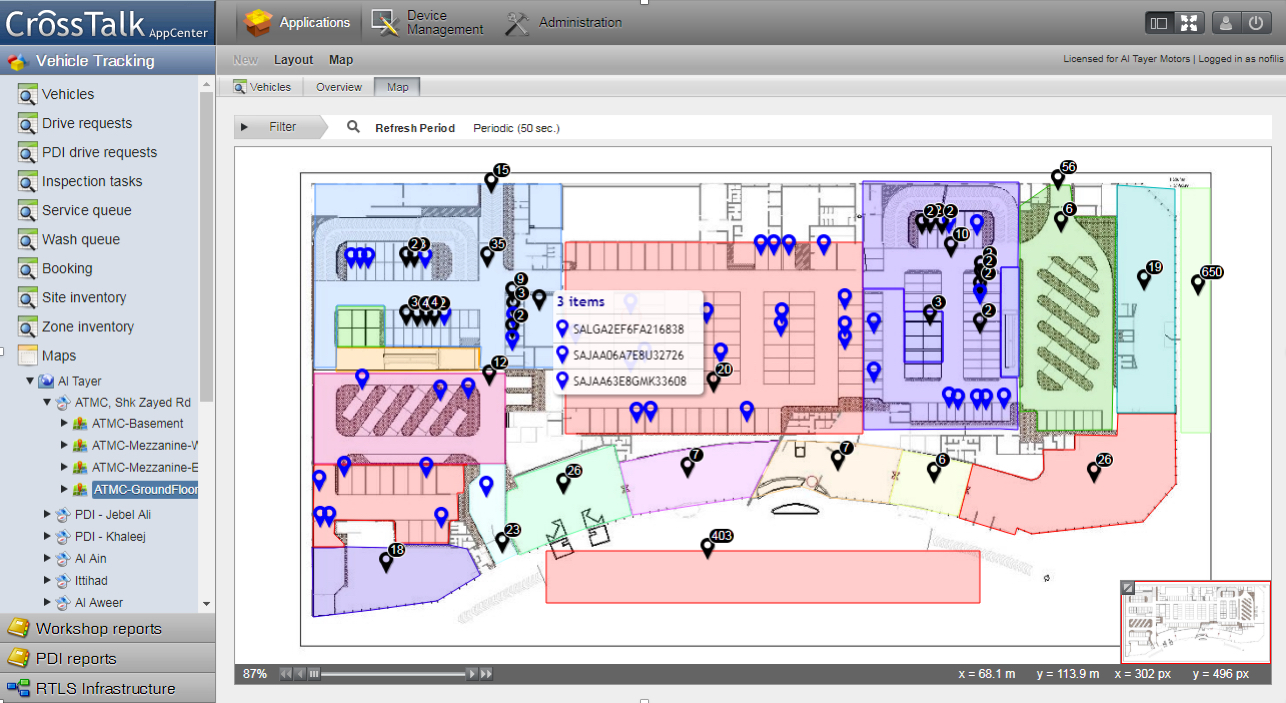Open the user profile icon
1286x703 pixels.
1226,22
